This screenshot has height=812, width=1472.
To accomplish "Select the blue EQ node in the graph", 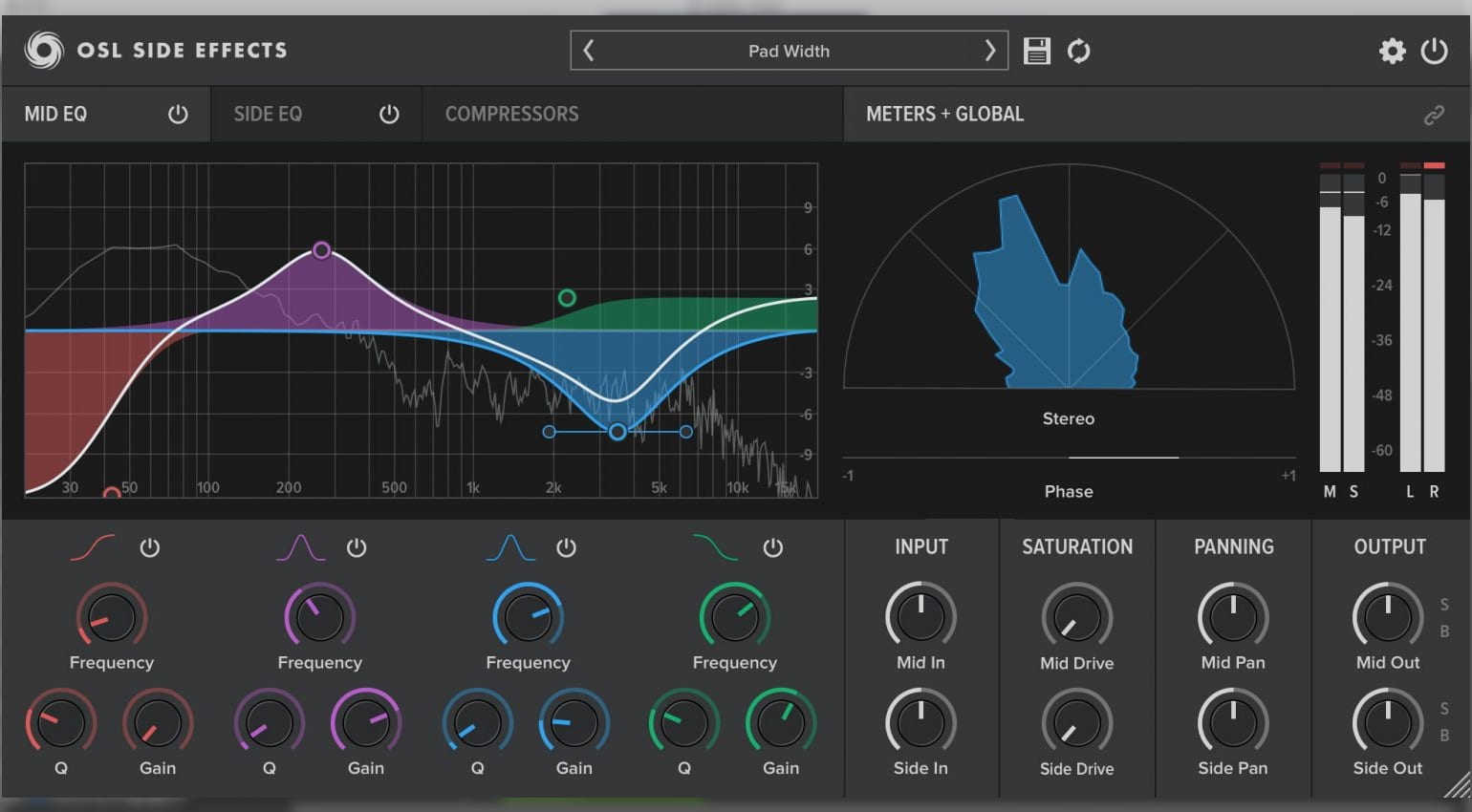I will click(x=617, y=432).
